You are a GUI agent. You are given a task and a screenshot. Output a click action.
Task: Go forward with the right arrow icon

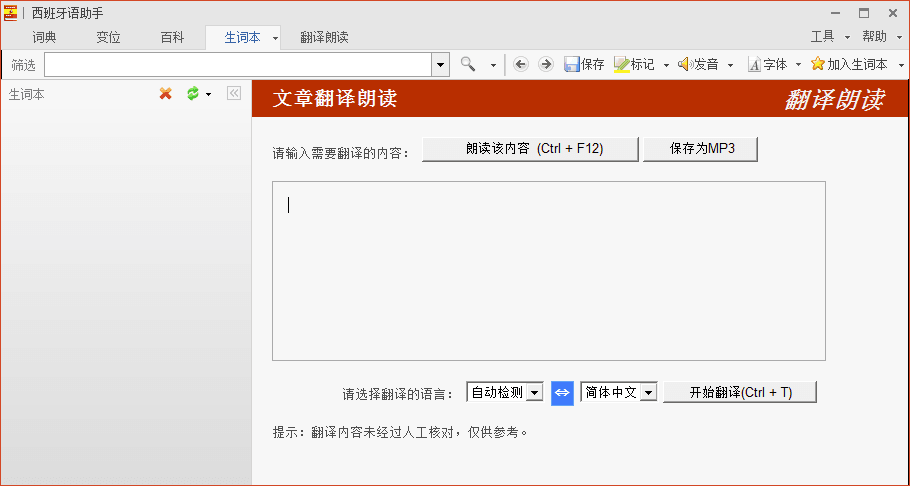tap(545, 64)
